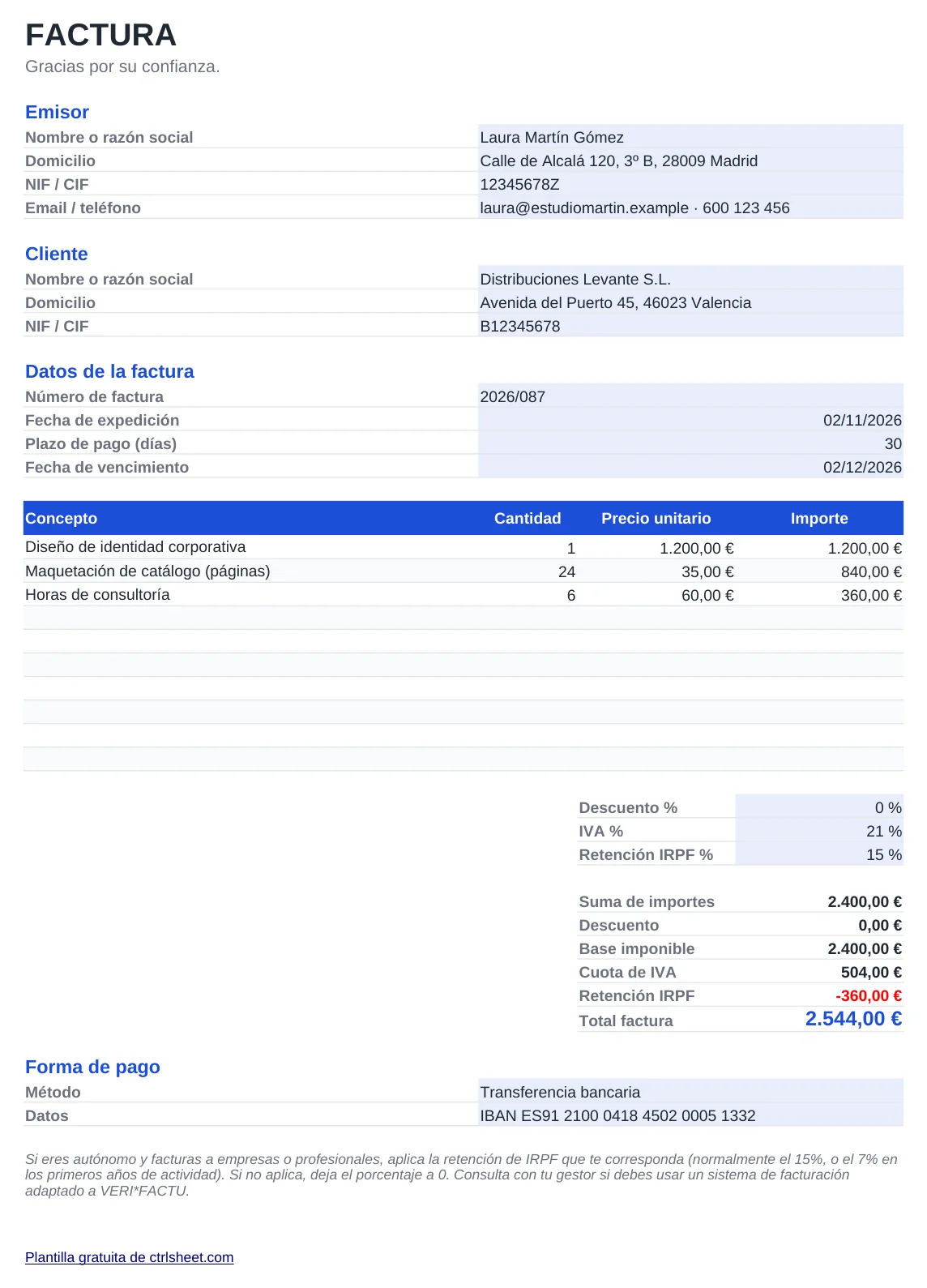Select the Diseño de identidad corporativa row

click(463, 547)
